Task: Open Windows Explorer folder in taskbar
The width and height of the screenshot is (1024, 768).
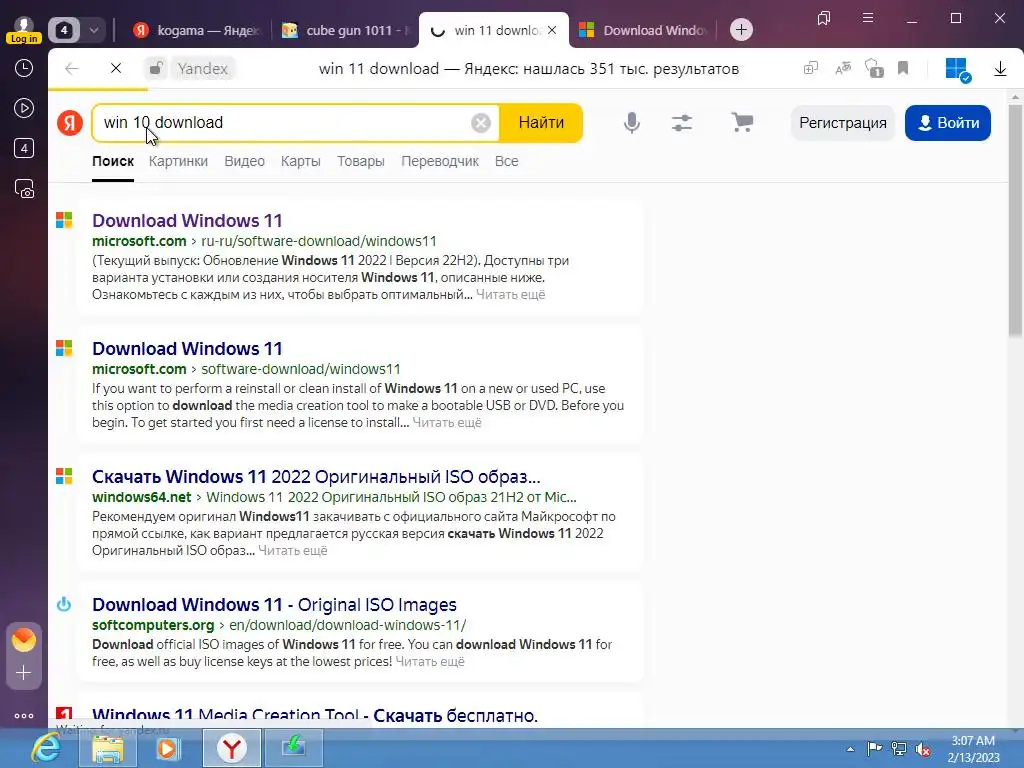Action: pos(108,748)
